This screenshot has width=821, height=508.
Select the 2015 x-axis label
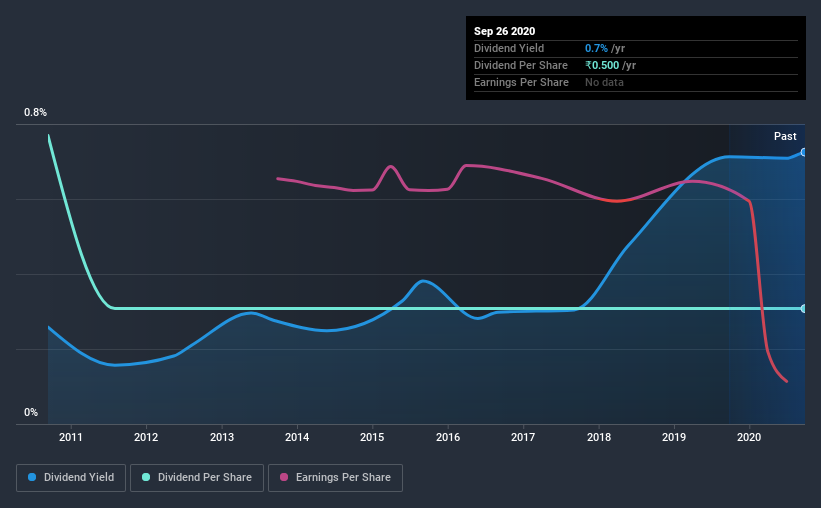click(x=372, y=437)
